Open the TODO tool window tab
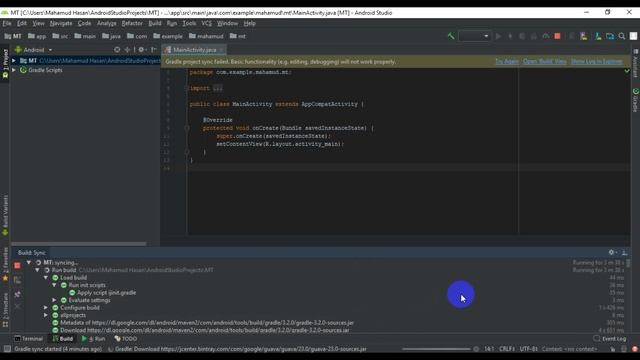640x360 pixels. [126, 339]
